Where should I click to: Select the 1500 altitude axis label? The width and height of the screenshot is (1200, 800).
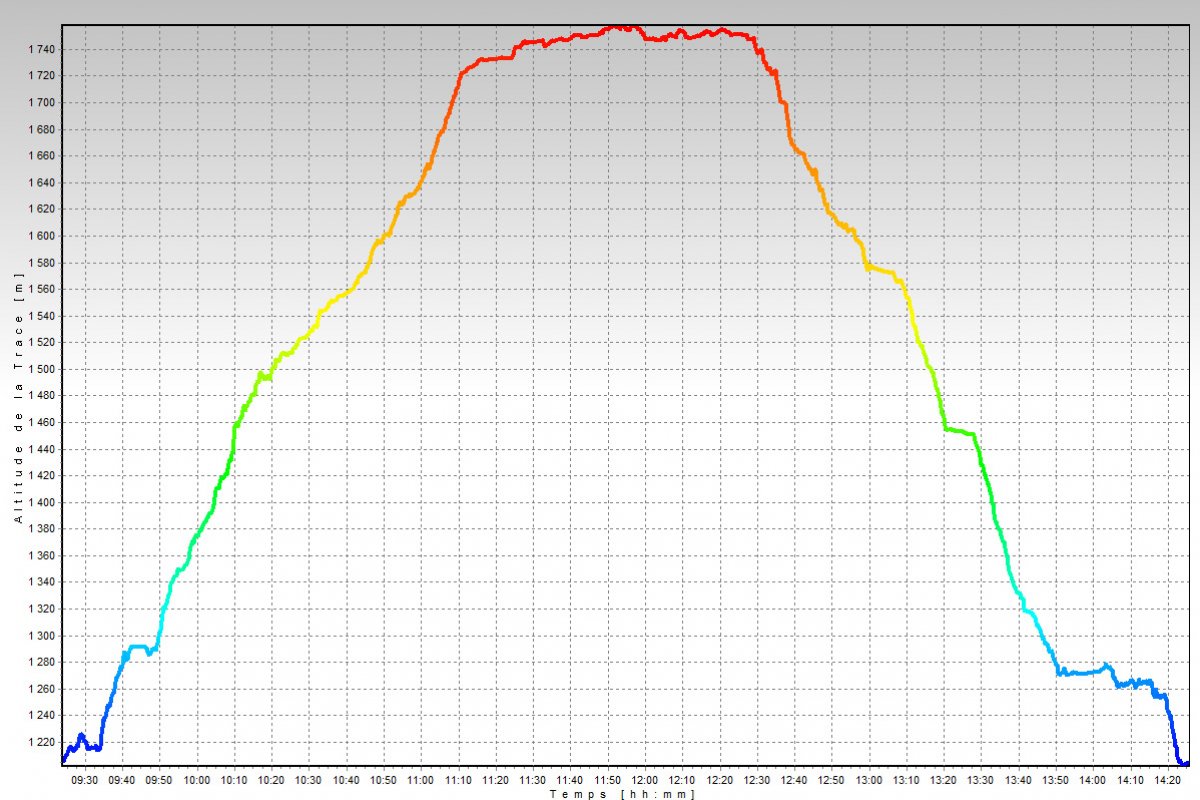pos(42,369)
